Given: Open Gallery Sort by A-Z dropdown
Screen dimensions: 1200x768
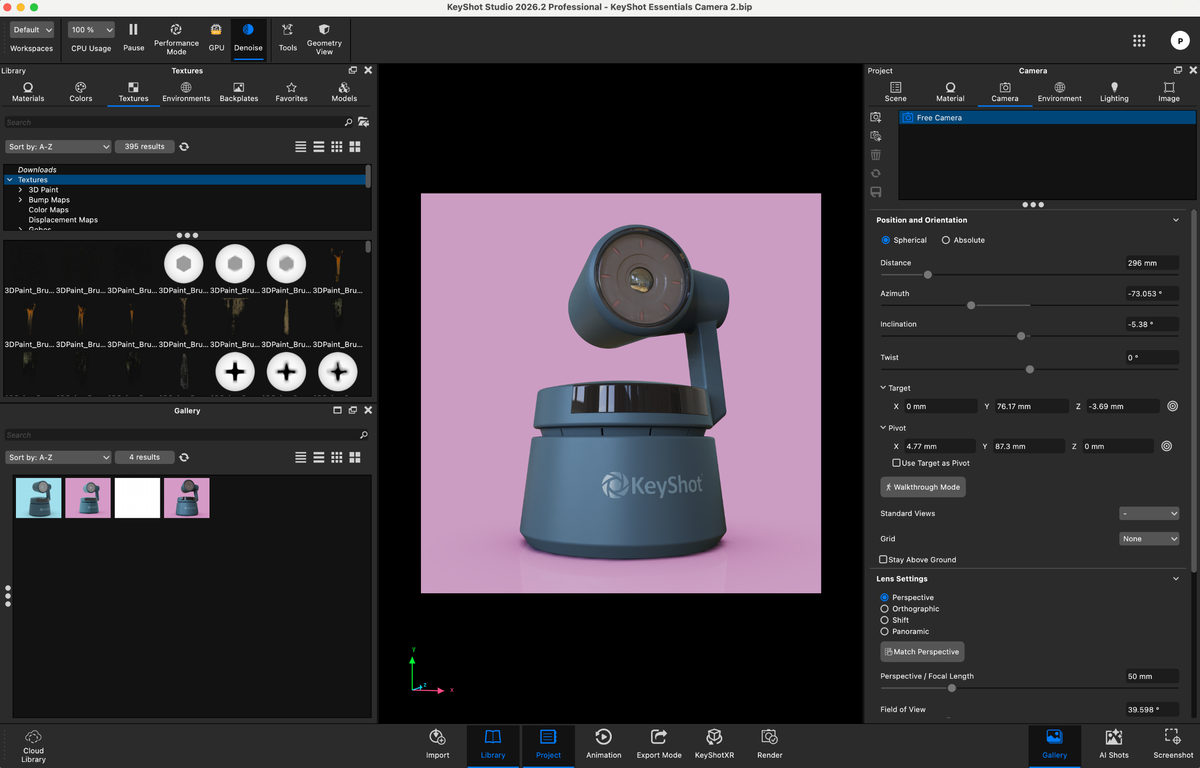Looking at the screenshot, I should pyautogui.click(x=58, y=457).
